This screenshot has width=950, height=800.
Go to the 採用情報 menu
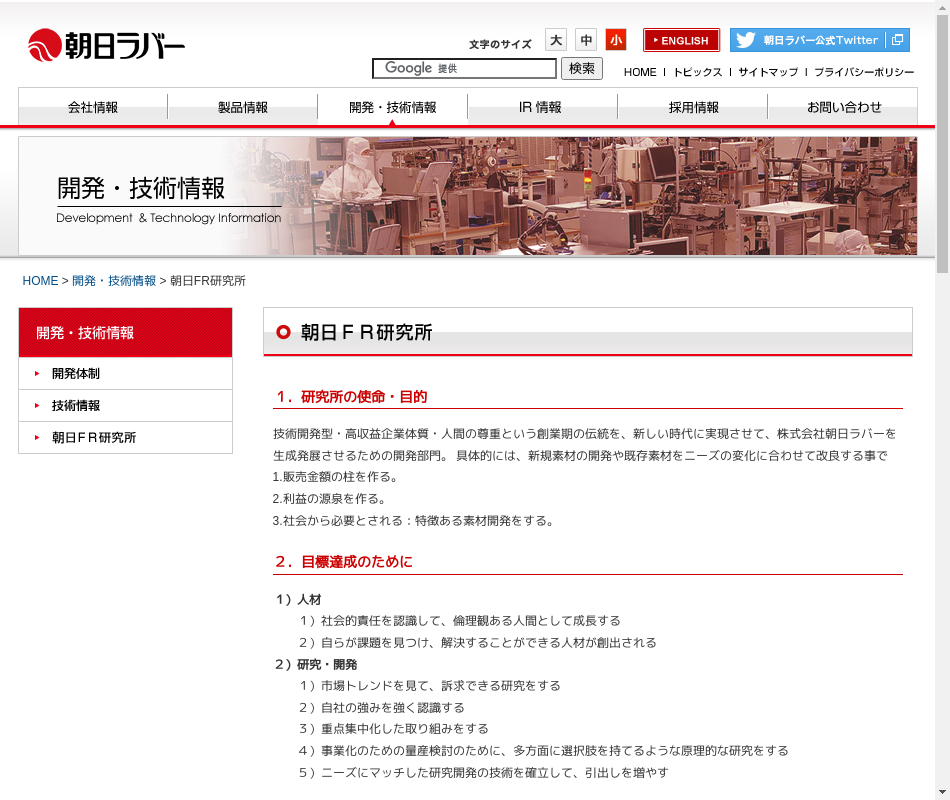(693, 107)
